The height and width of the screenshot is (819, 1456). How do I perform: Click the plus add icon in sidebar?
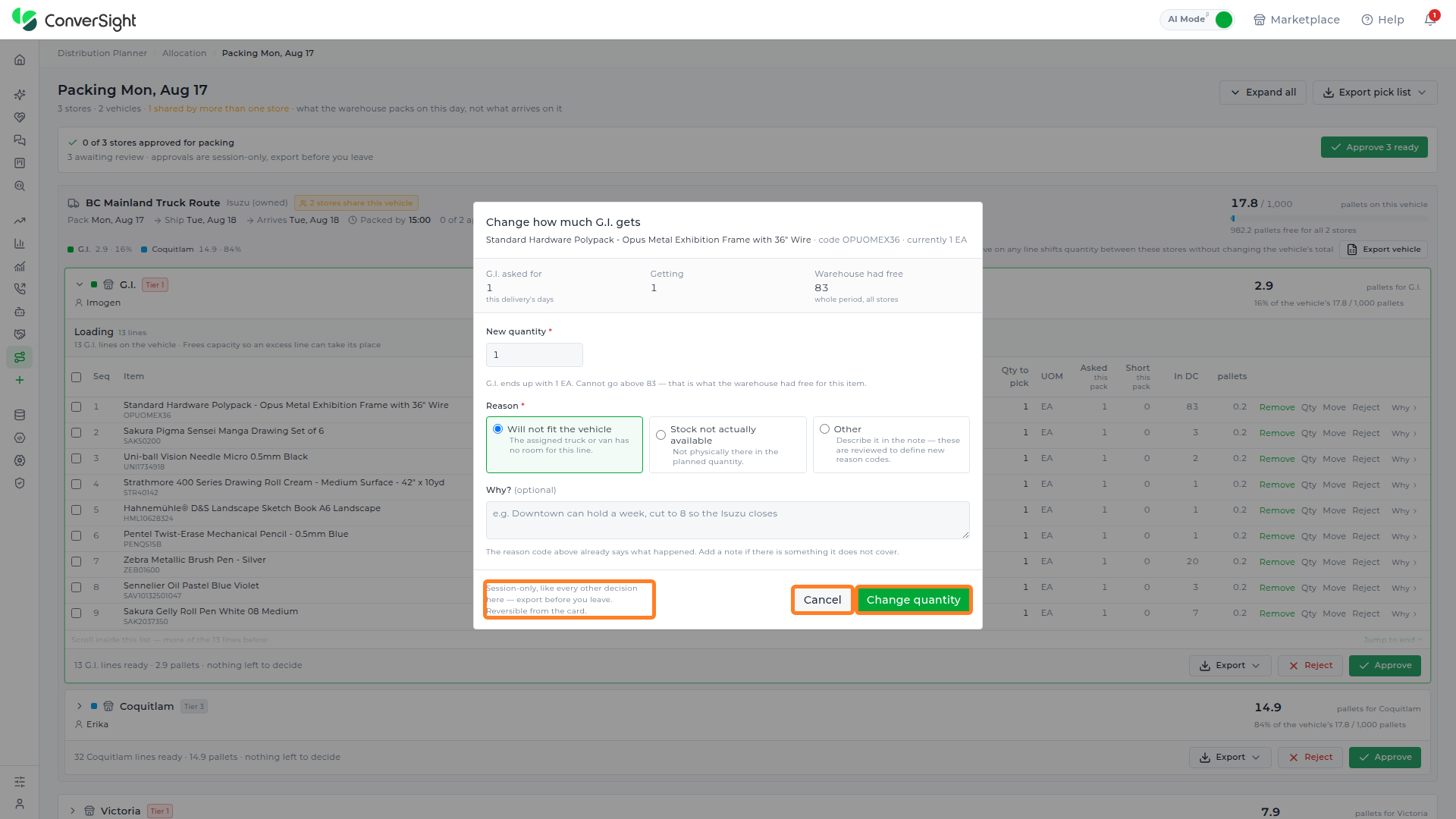pos(20,380)
